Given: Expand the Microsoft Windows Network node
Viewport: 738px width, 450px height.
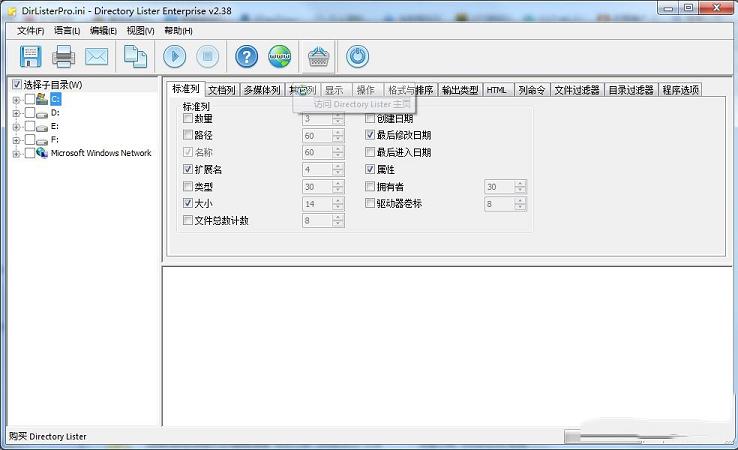Looking at the screenshot, I should coord(16,154).
